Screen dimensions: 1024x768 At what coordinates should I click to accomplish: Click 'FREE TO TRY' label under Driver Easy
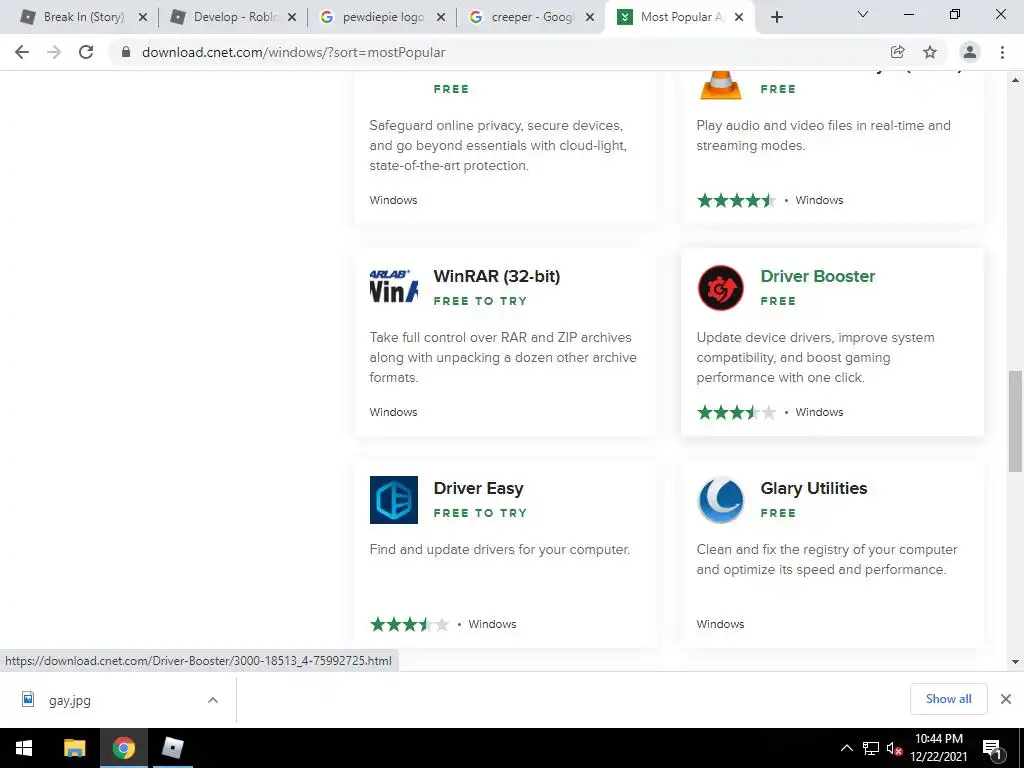coord(480,513)
